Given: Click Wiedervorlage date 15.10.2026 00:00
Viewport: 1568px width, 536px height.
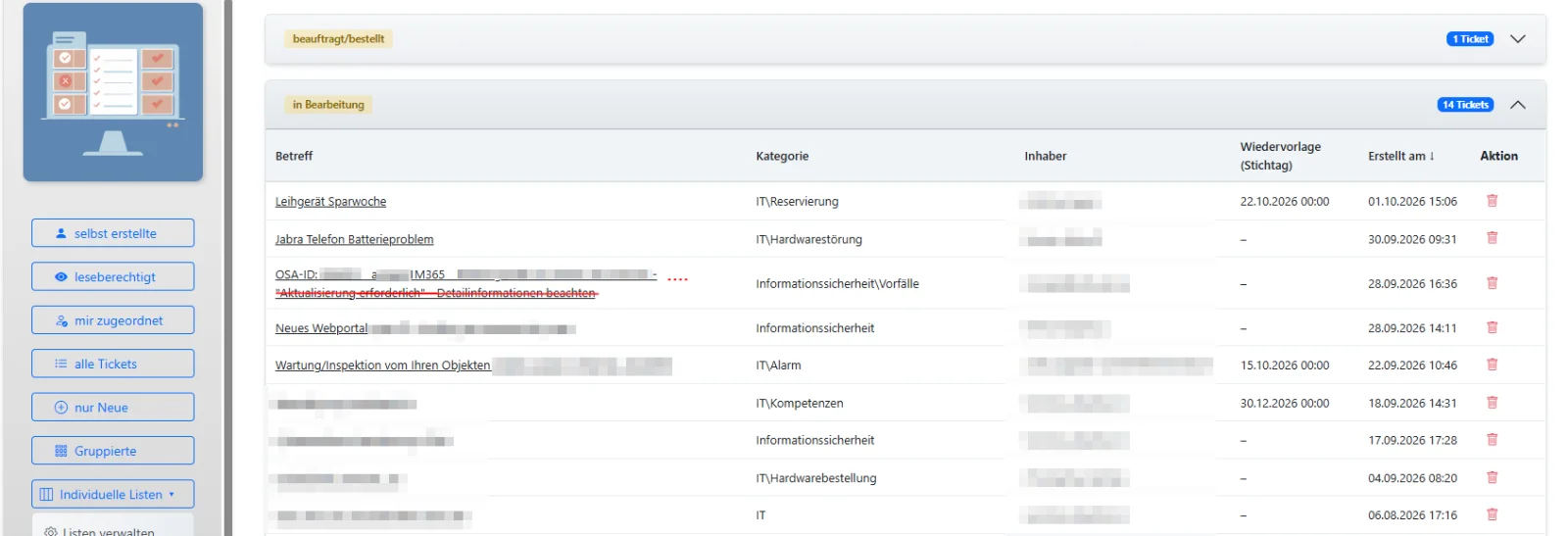Looking at the screenshot, I should click(1285, 365).
